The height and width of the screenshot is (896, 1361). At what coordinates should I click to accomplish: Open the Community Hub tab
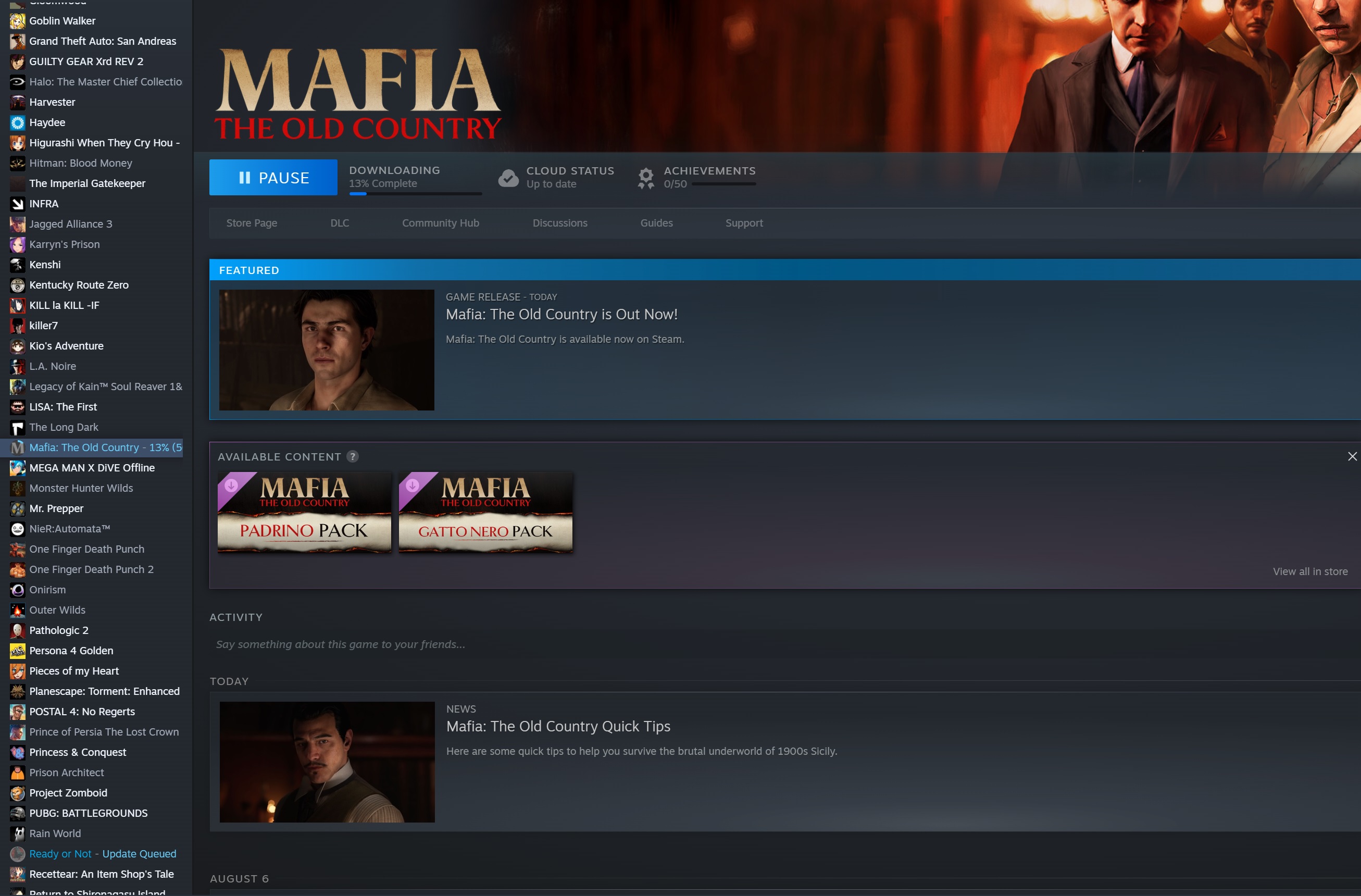[x=440, y=223]
